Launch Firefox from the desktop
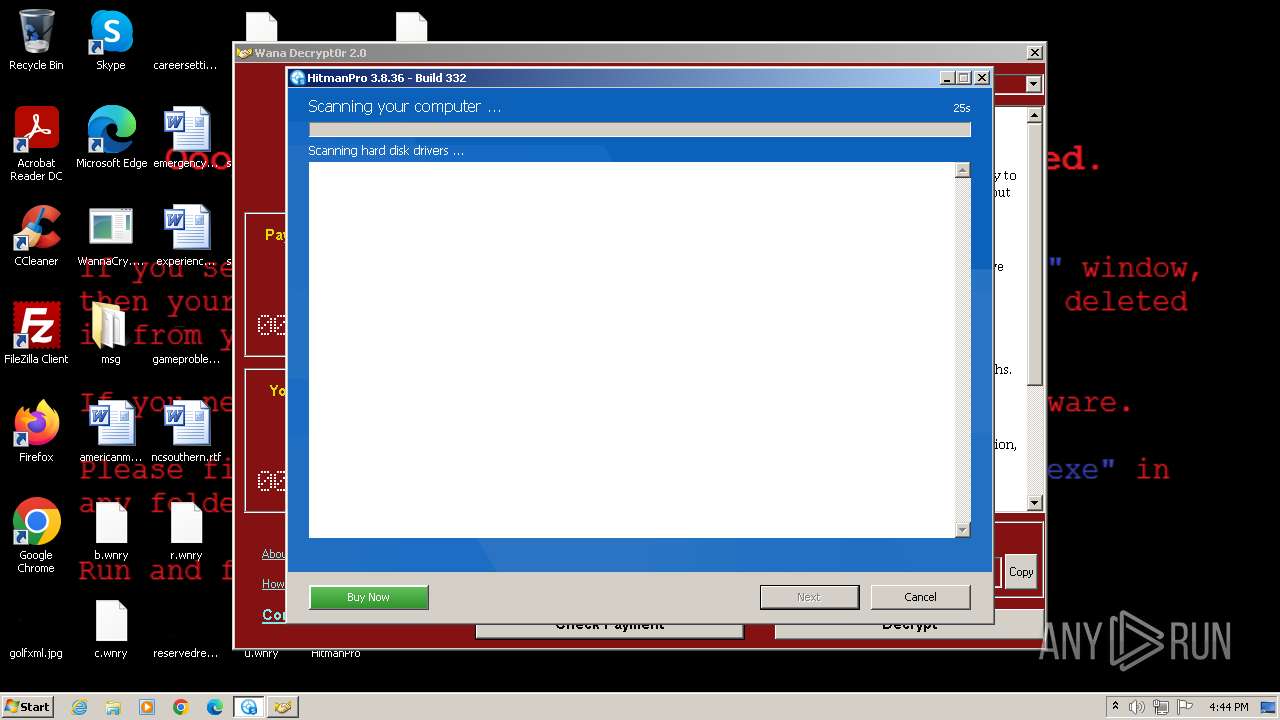 click(x=36, y=432)
